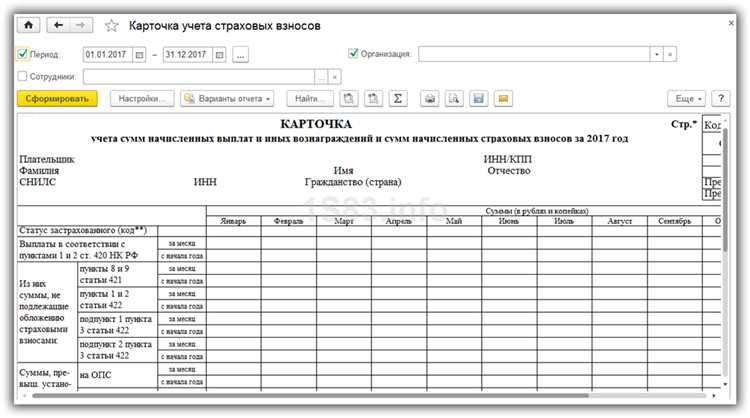Image resolution: width=750 pixels, height=418 pixels.
Task: Open Варианты отчета dropdown
Action: tap(227, 99)
